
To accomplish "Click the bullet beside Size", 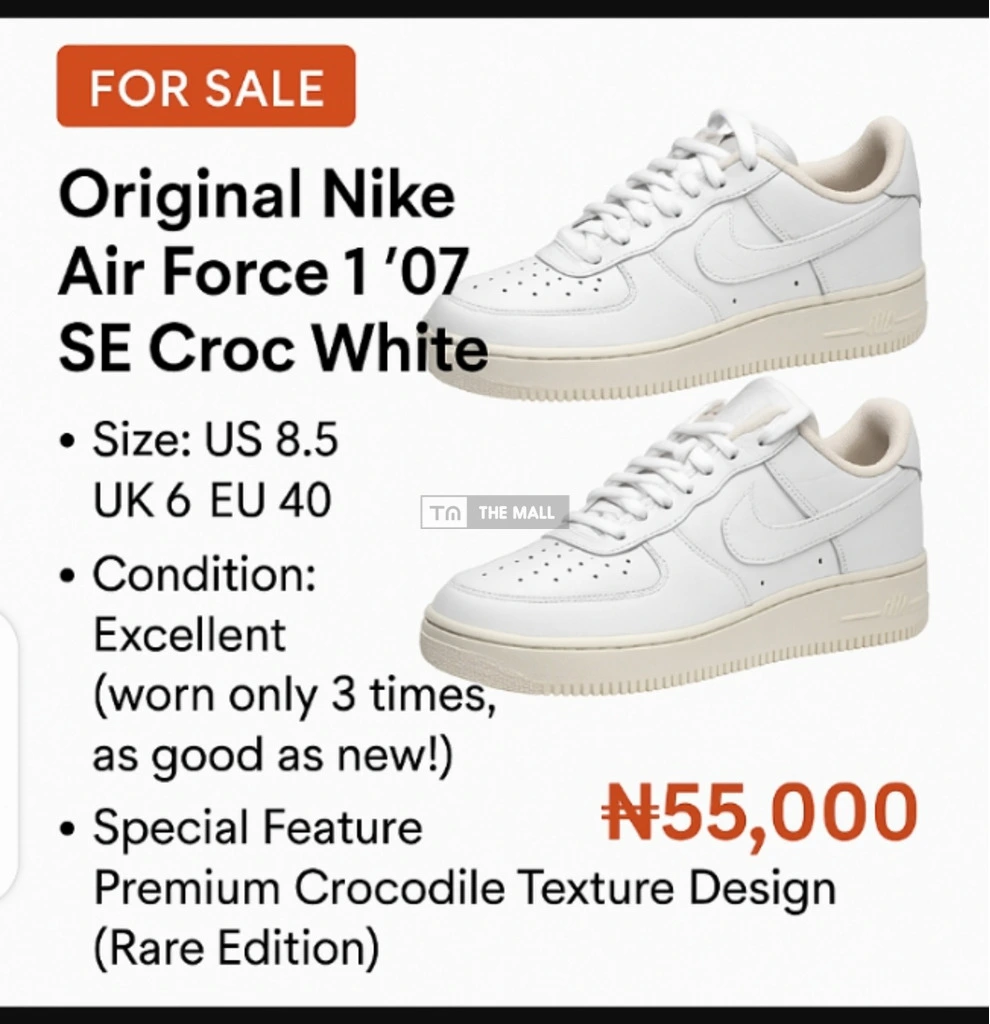I will pyautogui.click(x=65, y=441).
